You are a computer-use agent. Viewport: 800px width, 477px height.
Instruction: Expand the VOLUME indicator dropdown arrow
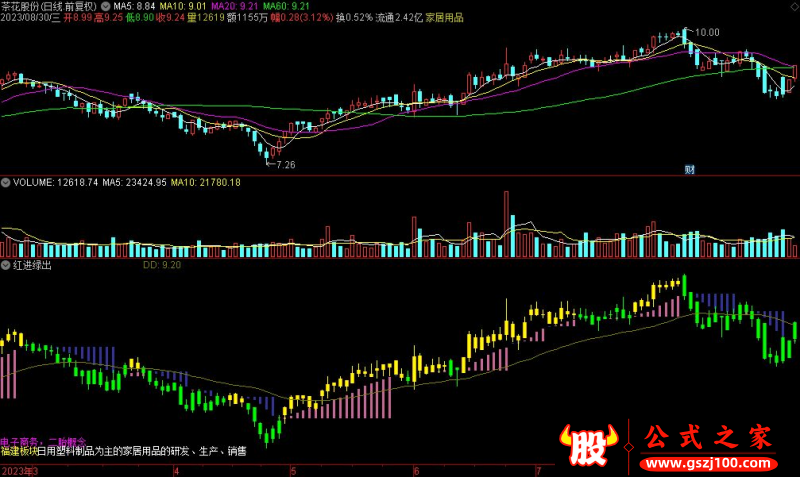click(6, 182)
